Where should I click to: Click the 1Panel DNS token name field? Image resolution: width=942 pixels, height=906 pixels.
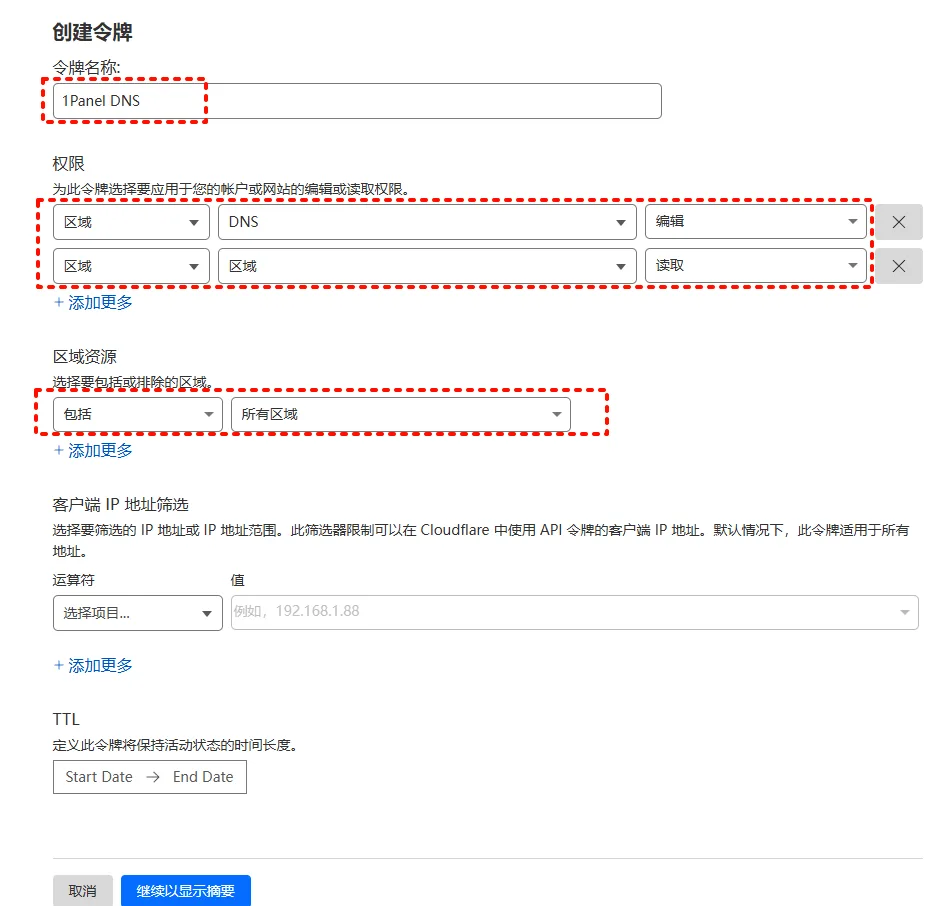click(357, 101)
